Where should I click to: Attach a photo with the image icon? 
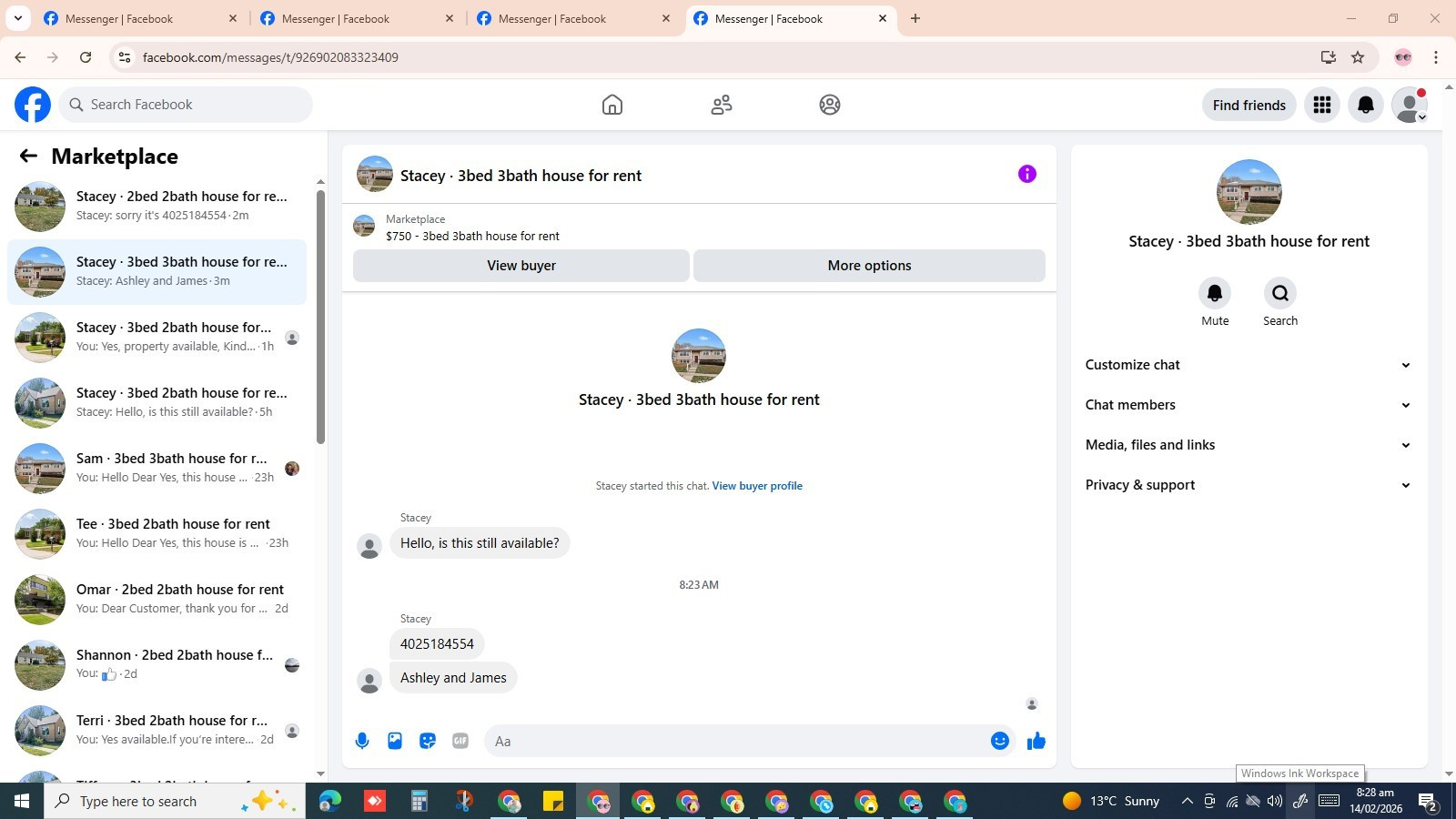point(395,741)
